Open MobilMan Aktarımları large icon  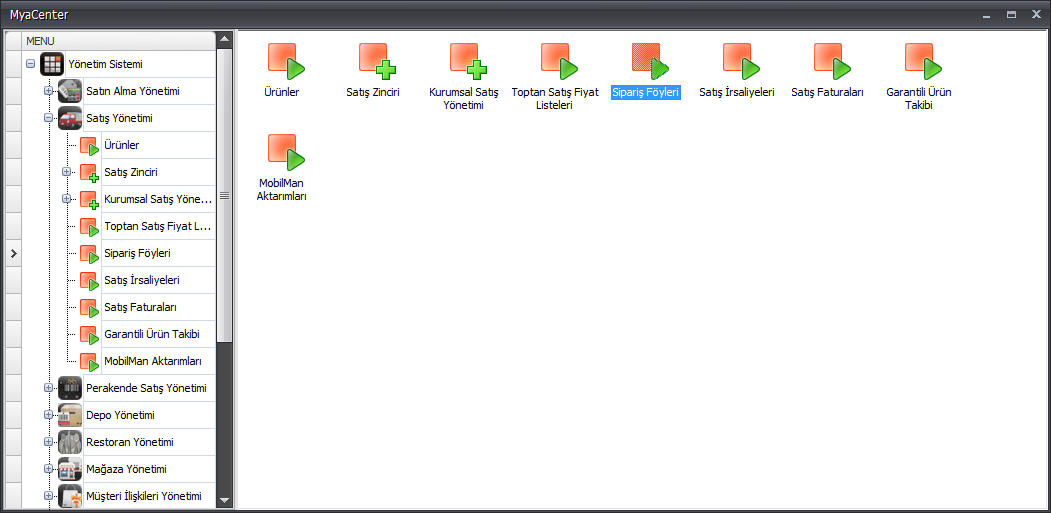[x=286, y=152]
